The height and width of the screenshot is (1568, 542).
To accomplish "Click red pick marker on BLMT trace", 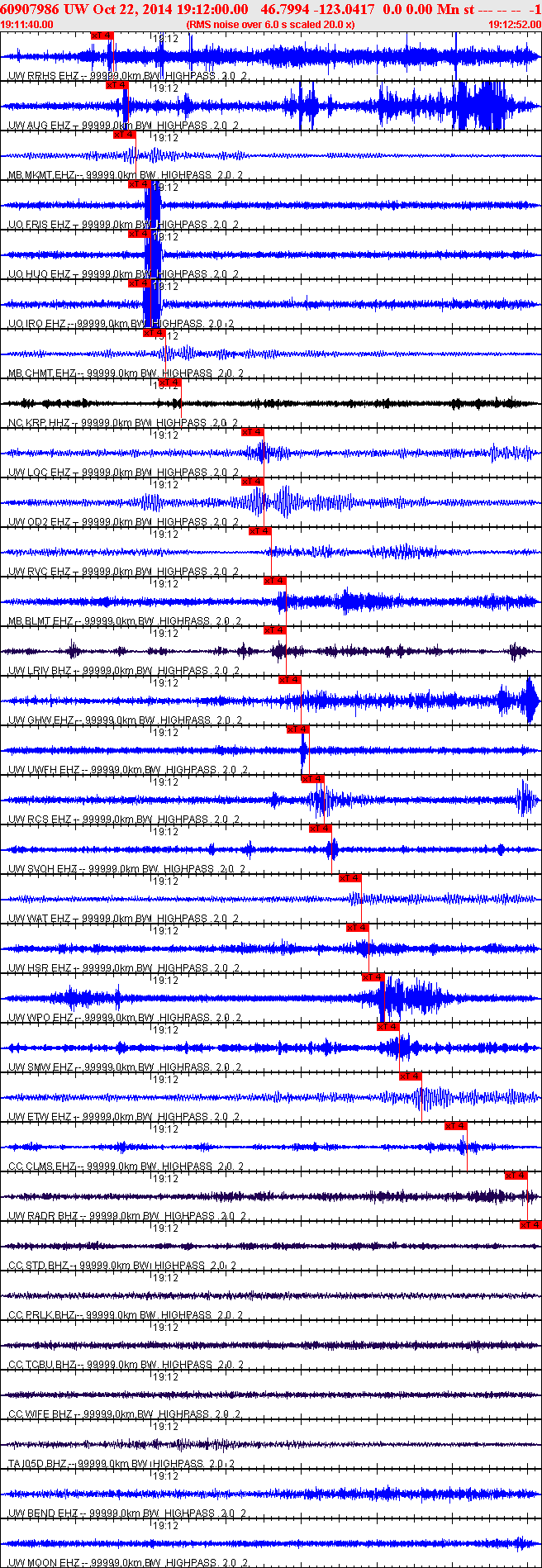I will tap(275, 581).
